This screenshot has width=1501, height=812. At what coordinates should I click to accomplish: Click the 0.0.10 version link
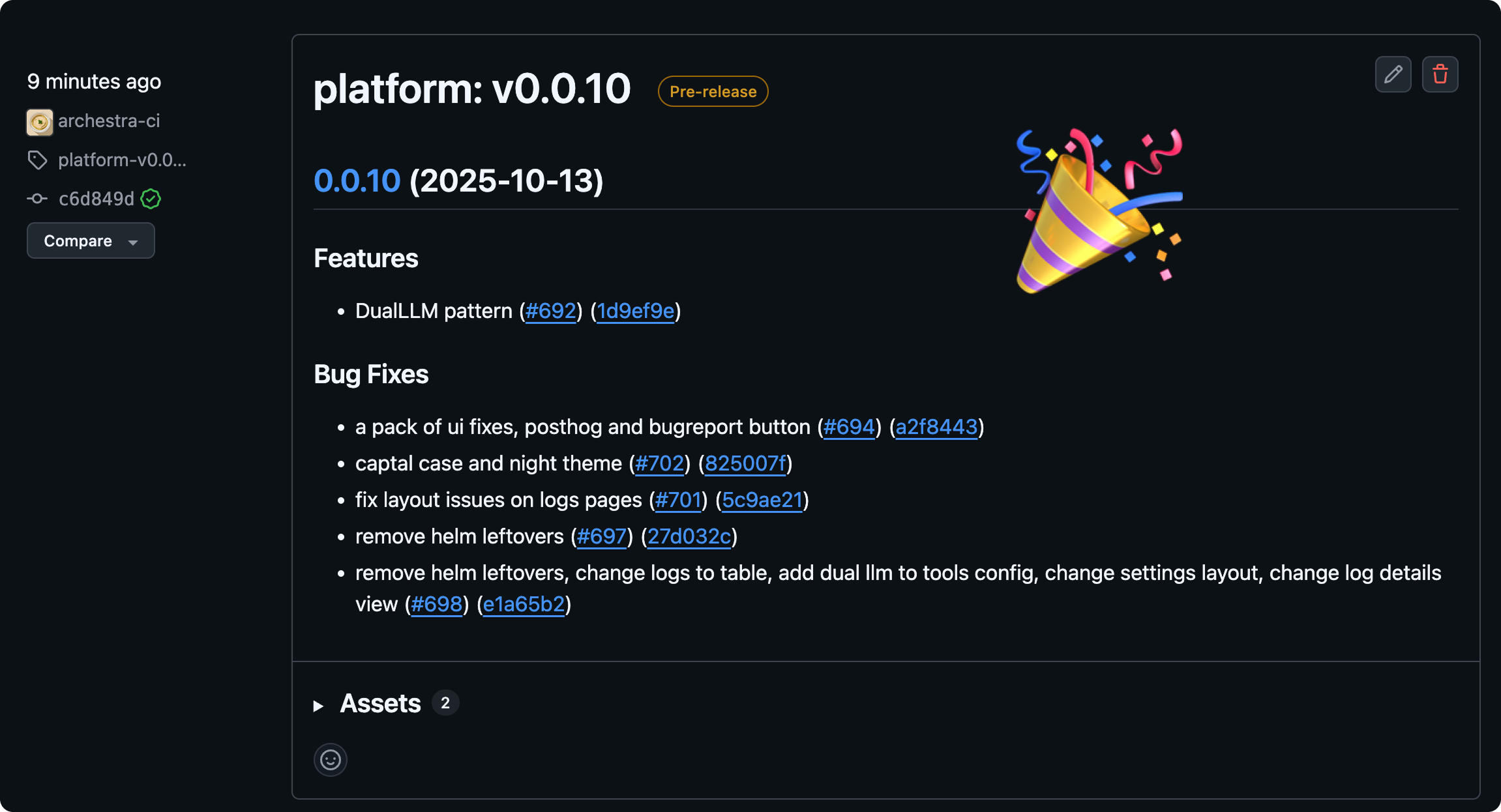(x=357, y=181)
